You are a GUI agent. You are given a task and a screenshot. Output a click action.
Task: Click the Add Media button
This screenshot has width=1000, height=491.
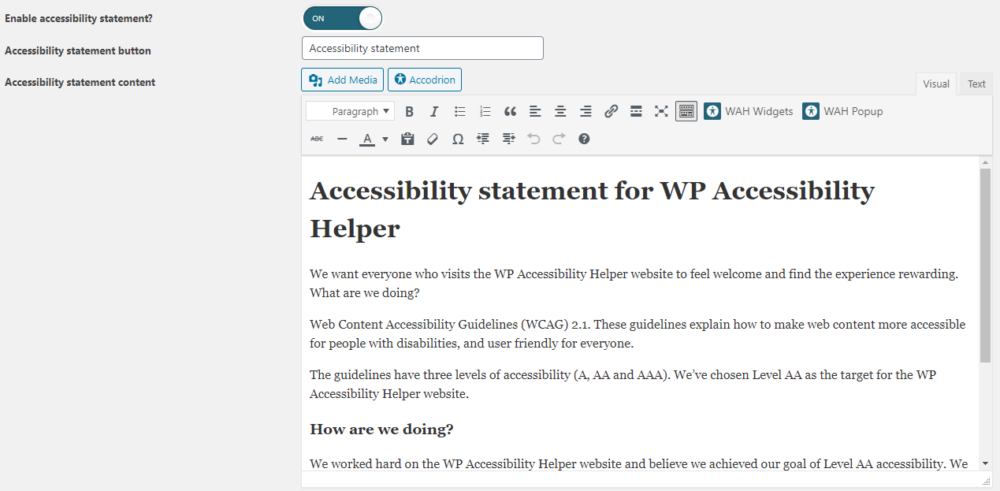click(342, 80)
